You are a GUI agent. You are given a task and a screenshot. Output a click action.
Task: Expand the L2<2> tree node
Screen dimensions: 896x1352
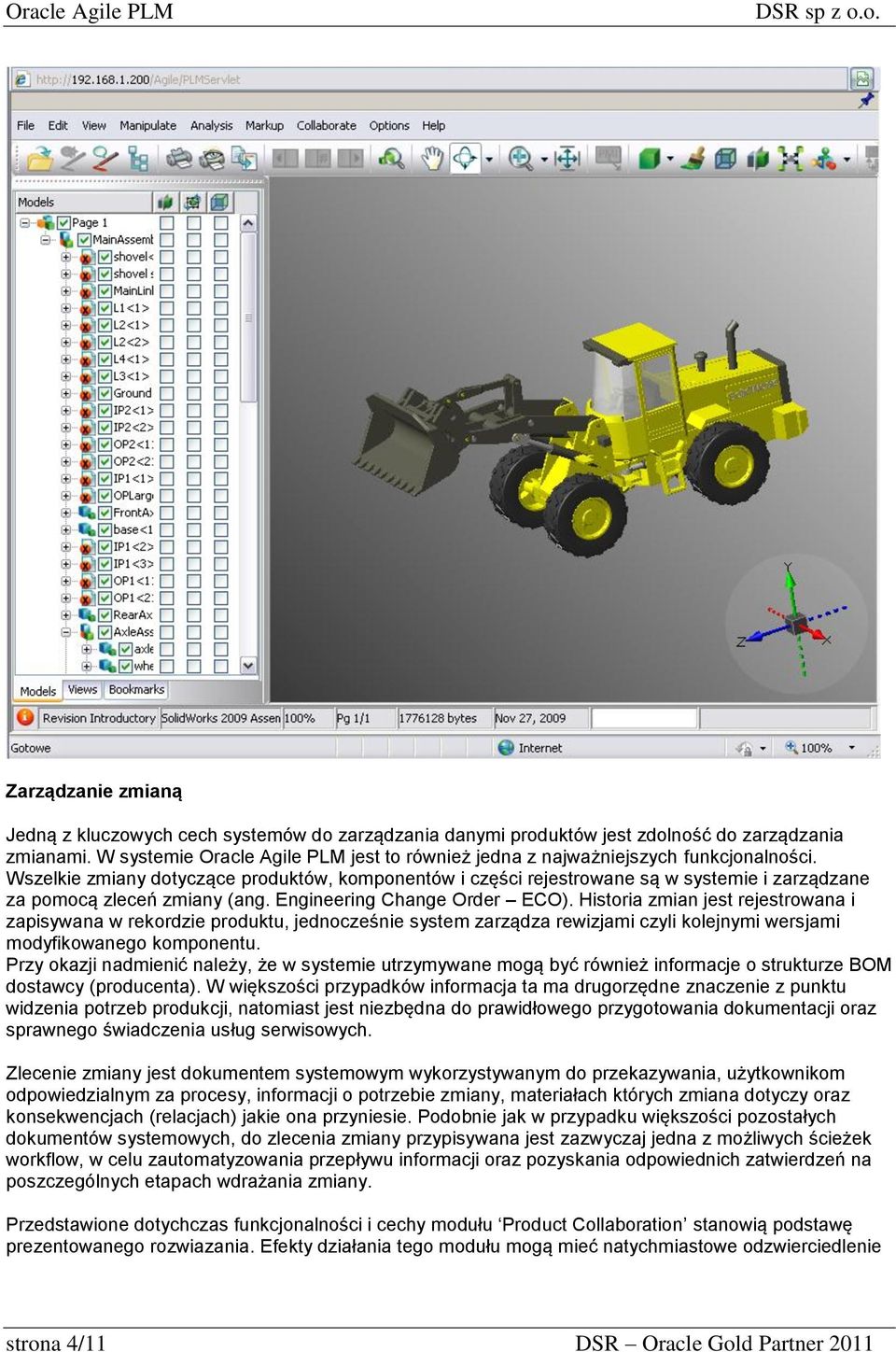[x=65, y=343]
